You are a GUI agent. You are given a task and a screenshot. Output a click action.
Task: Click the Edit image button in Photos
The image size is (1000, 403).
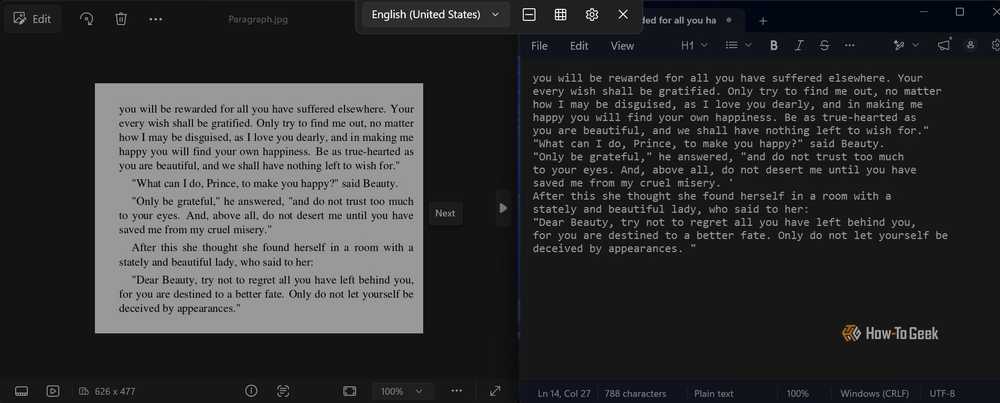tap(33, 19)
